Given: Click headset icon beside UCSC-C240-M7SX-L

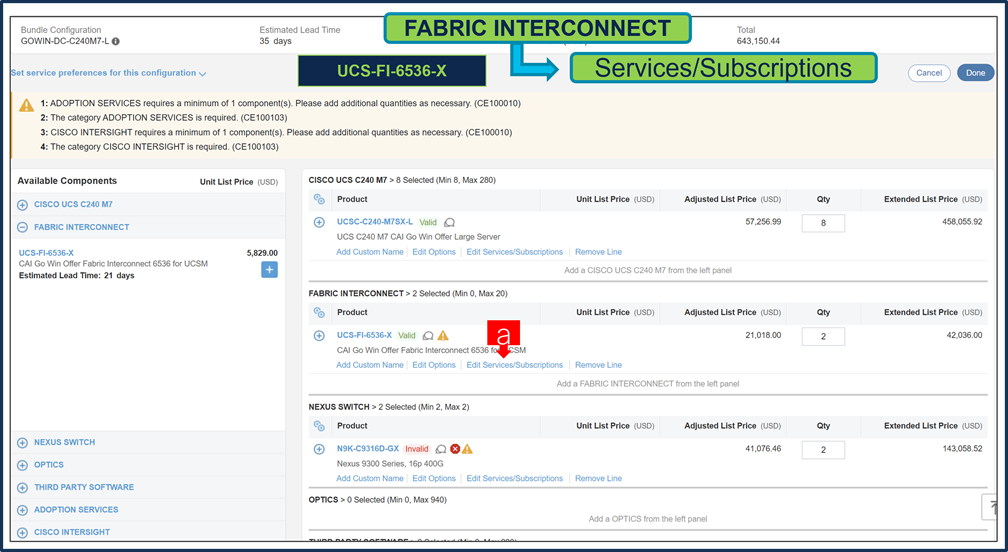Looking at the screenshot, I should 449,222.
